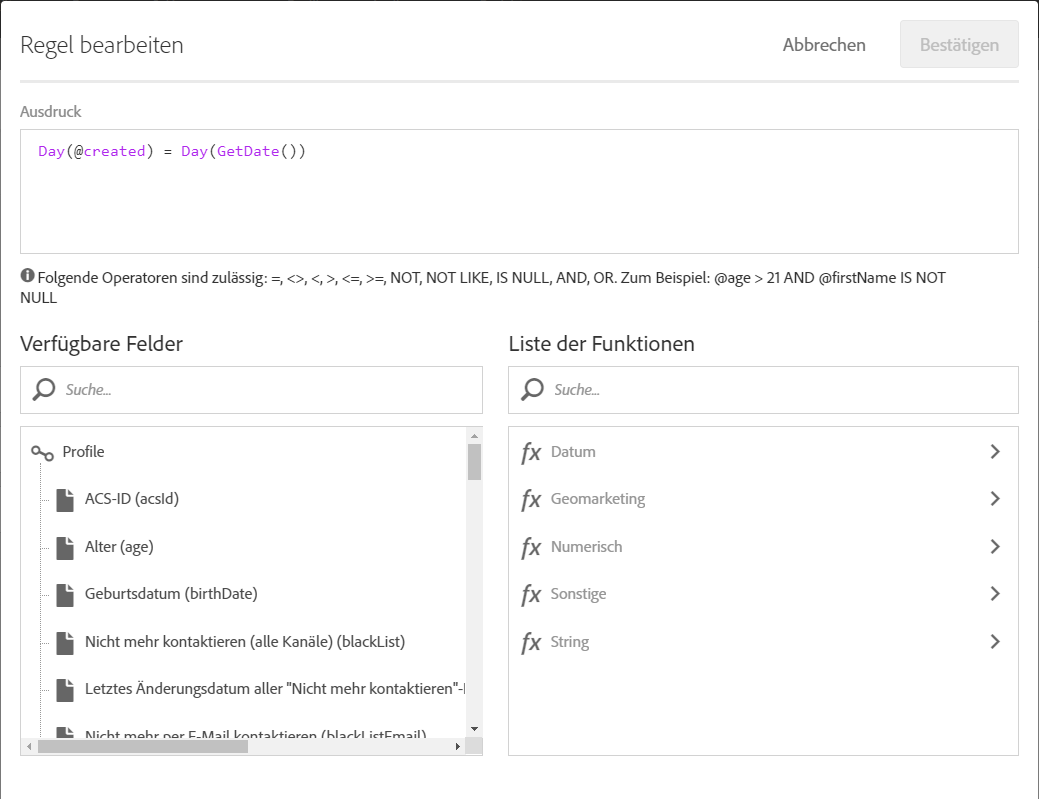Screen dimensions: 1039x799
Task: Expand the Sonstige functions chevron
Action: pyautogui.click(x=994, y=594)
